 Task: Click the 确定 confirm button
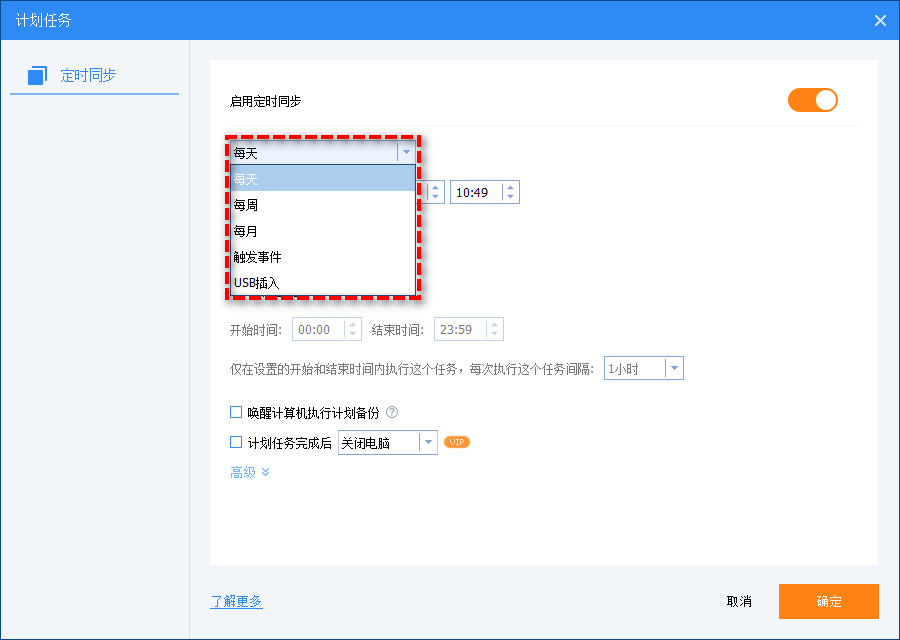[x=828, y=601]
